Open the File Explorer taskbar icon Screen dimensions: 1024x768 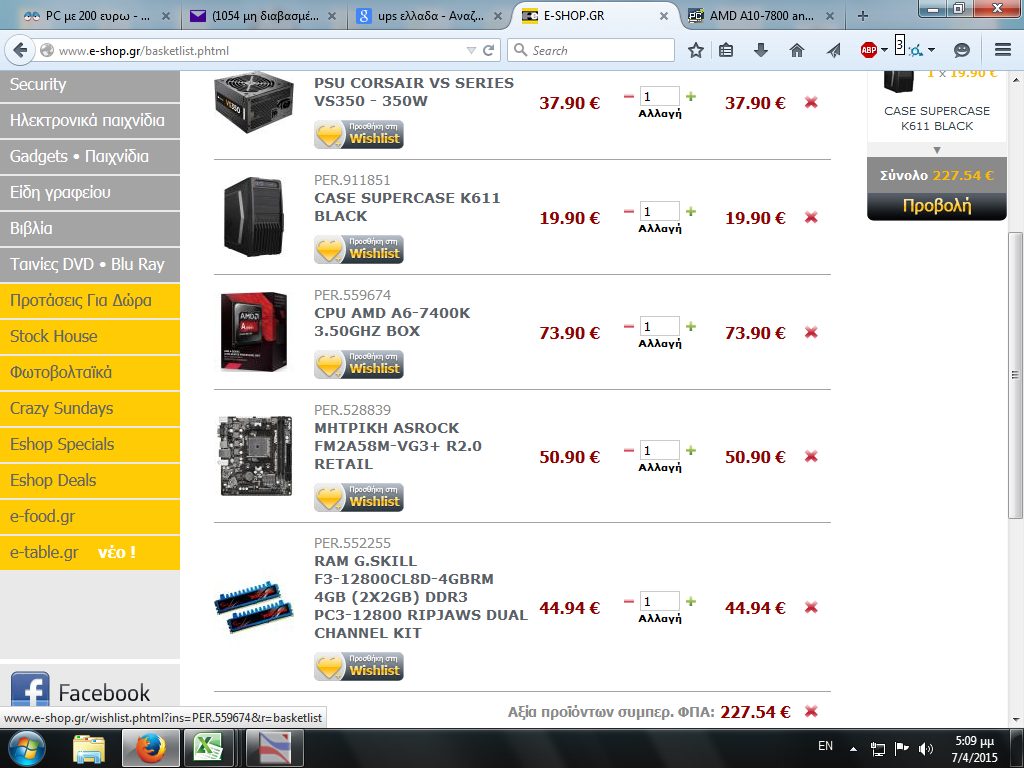pyautogui.click(x=89, y=748)
